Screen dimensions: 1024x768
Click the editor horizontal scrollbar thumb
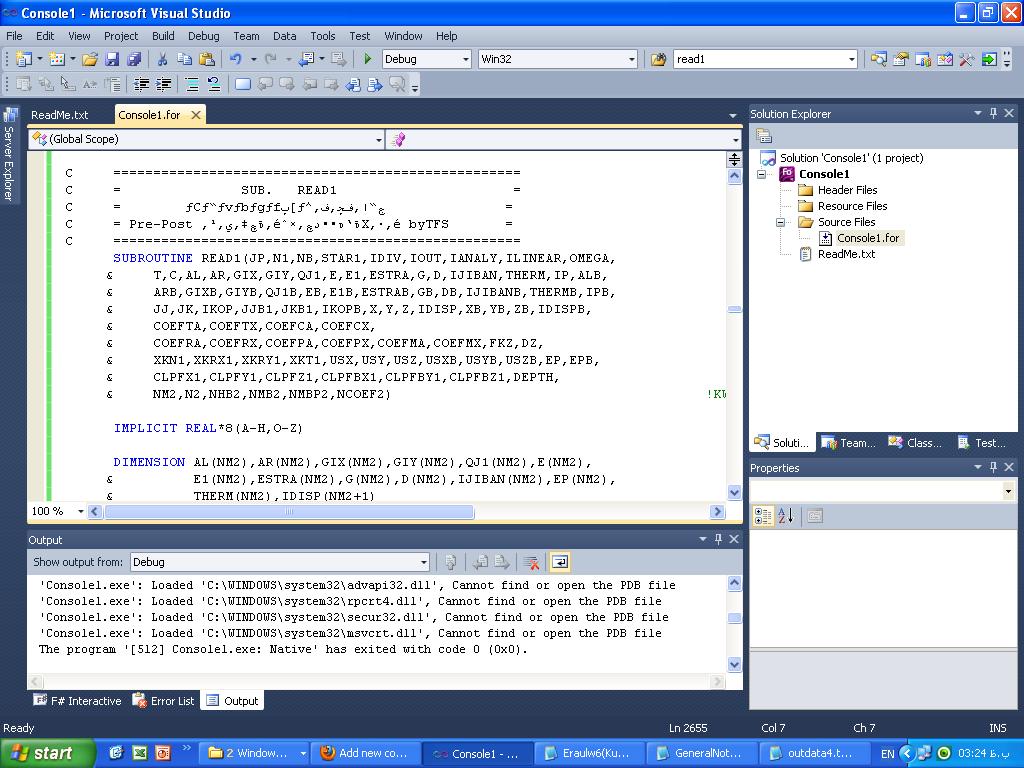coord(288,512)
